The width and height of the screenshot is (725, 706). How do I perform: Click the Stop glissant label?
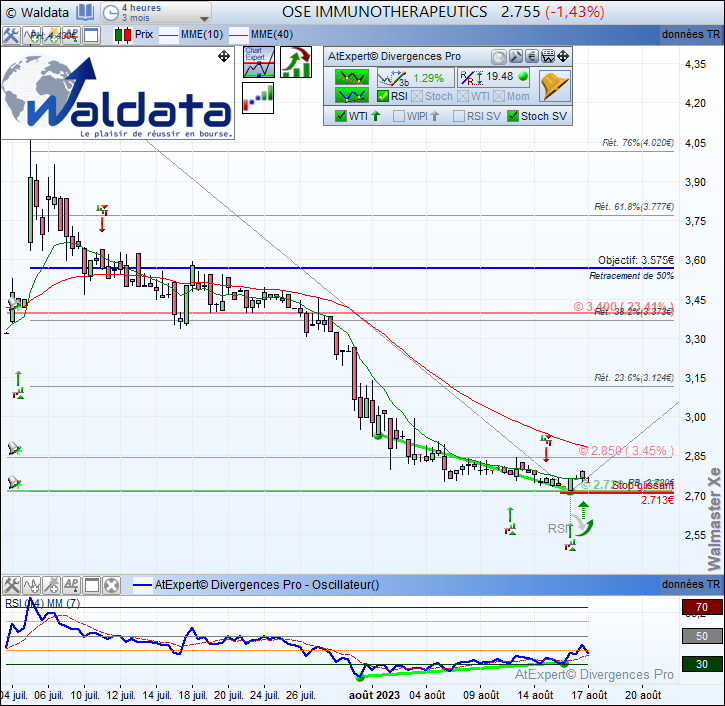(643, 485)
